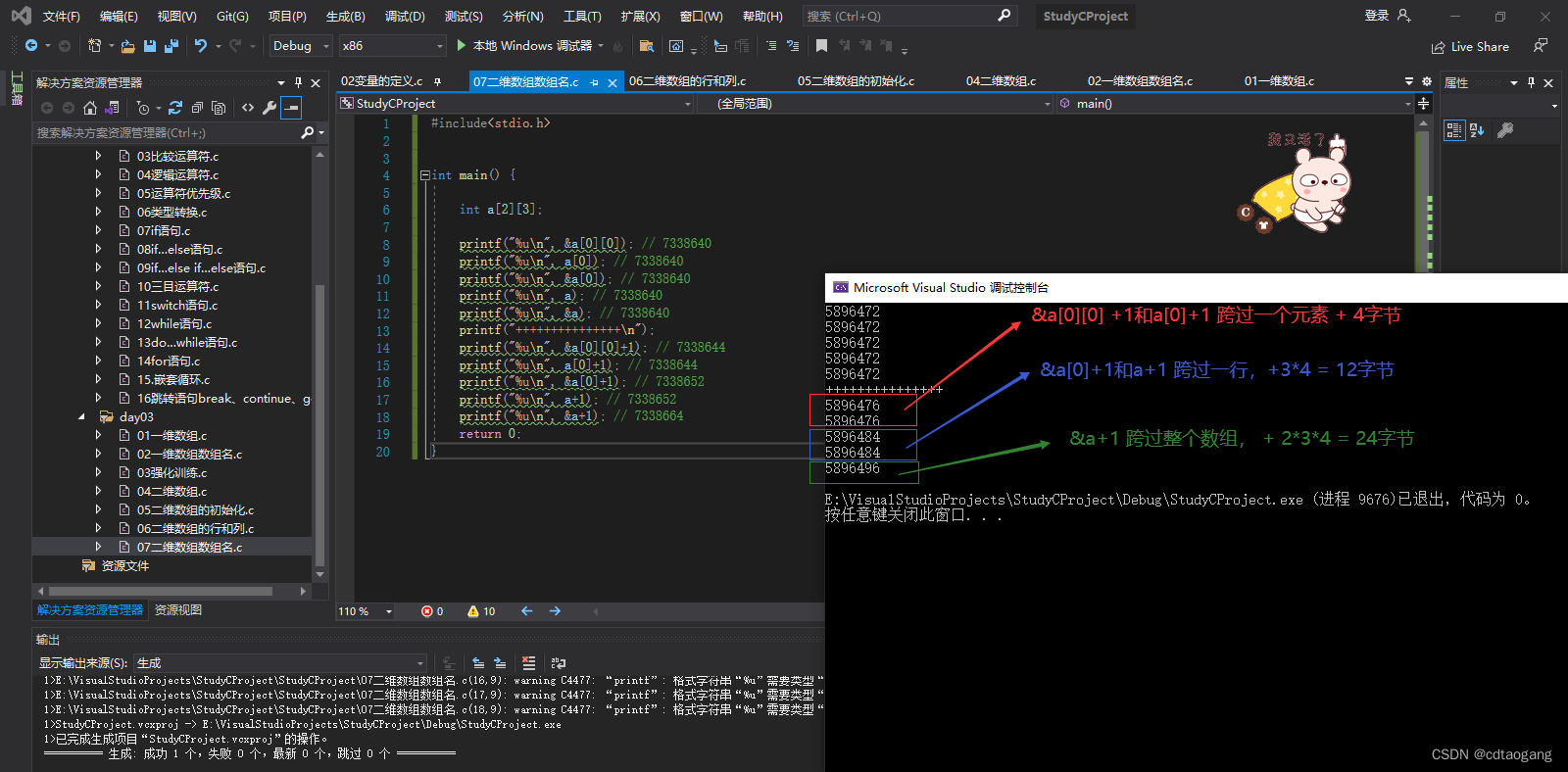Save the current file with disk icon
Screen dimensions: 1568x772
pyautogui.click(x=150, y=46)
